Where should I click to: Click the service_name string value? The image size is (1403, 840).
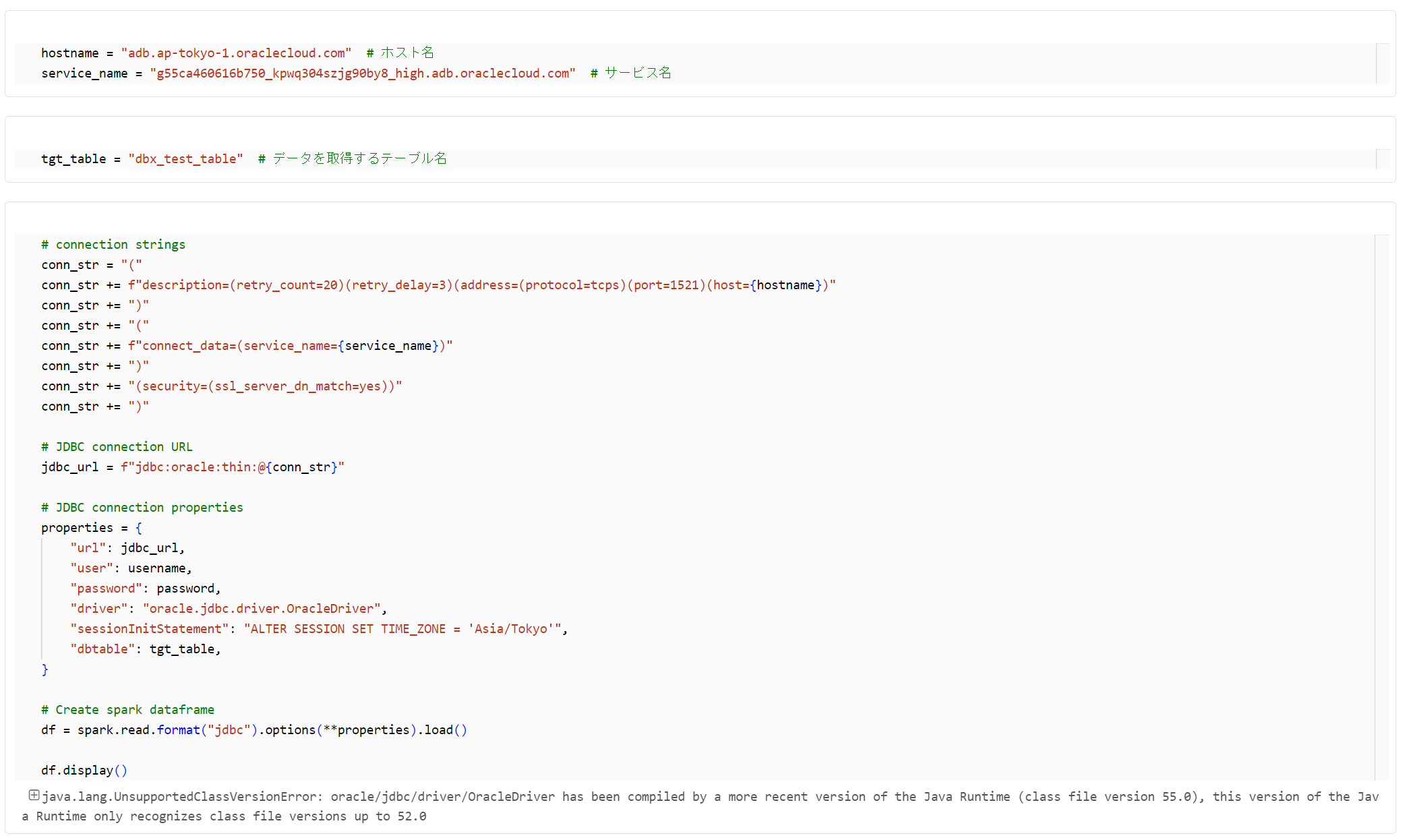363,73
